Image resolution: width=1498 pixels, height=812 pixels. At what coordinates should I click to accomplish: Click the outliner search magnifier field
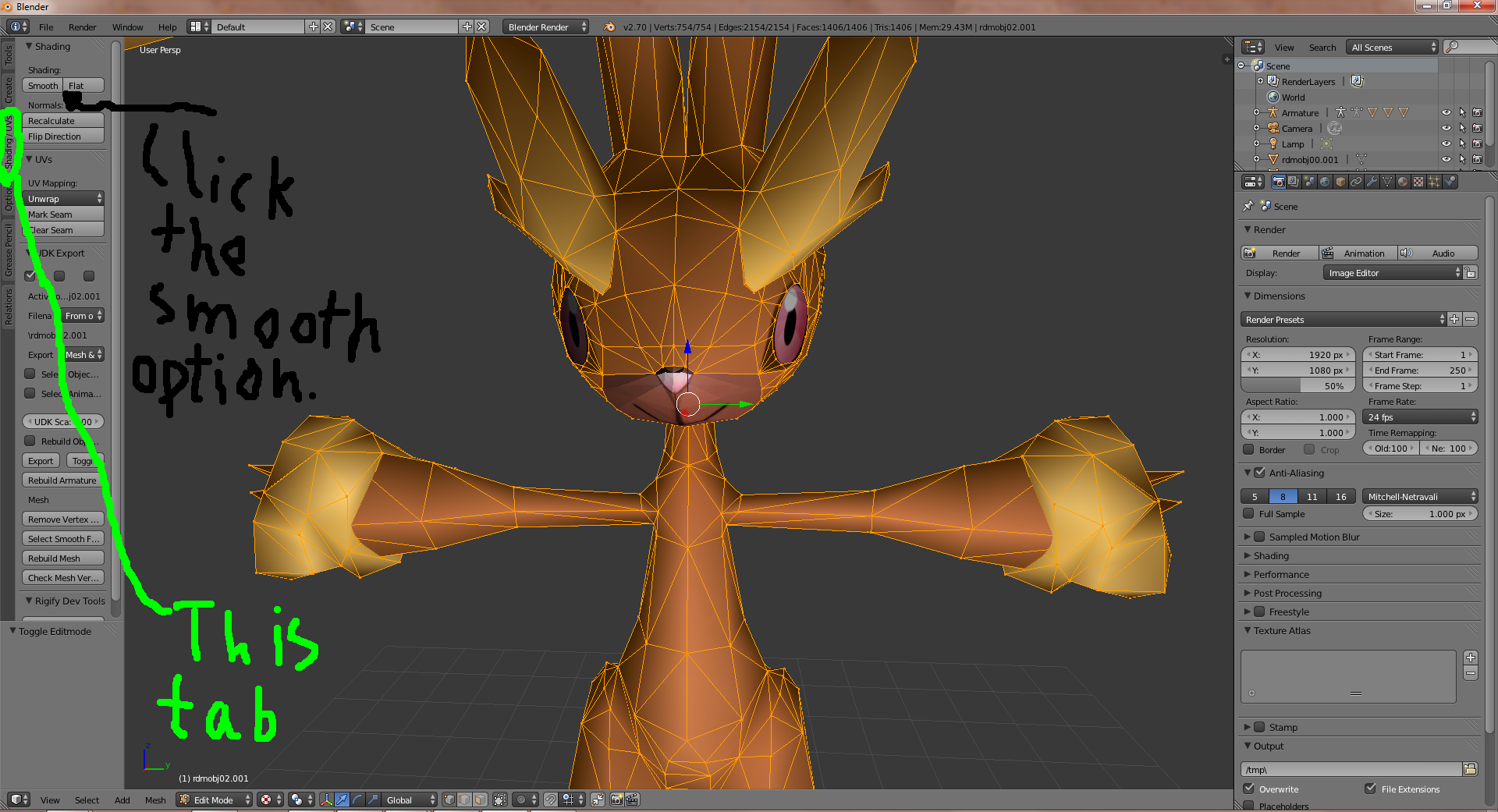[1469, 47]
